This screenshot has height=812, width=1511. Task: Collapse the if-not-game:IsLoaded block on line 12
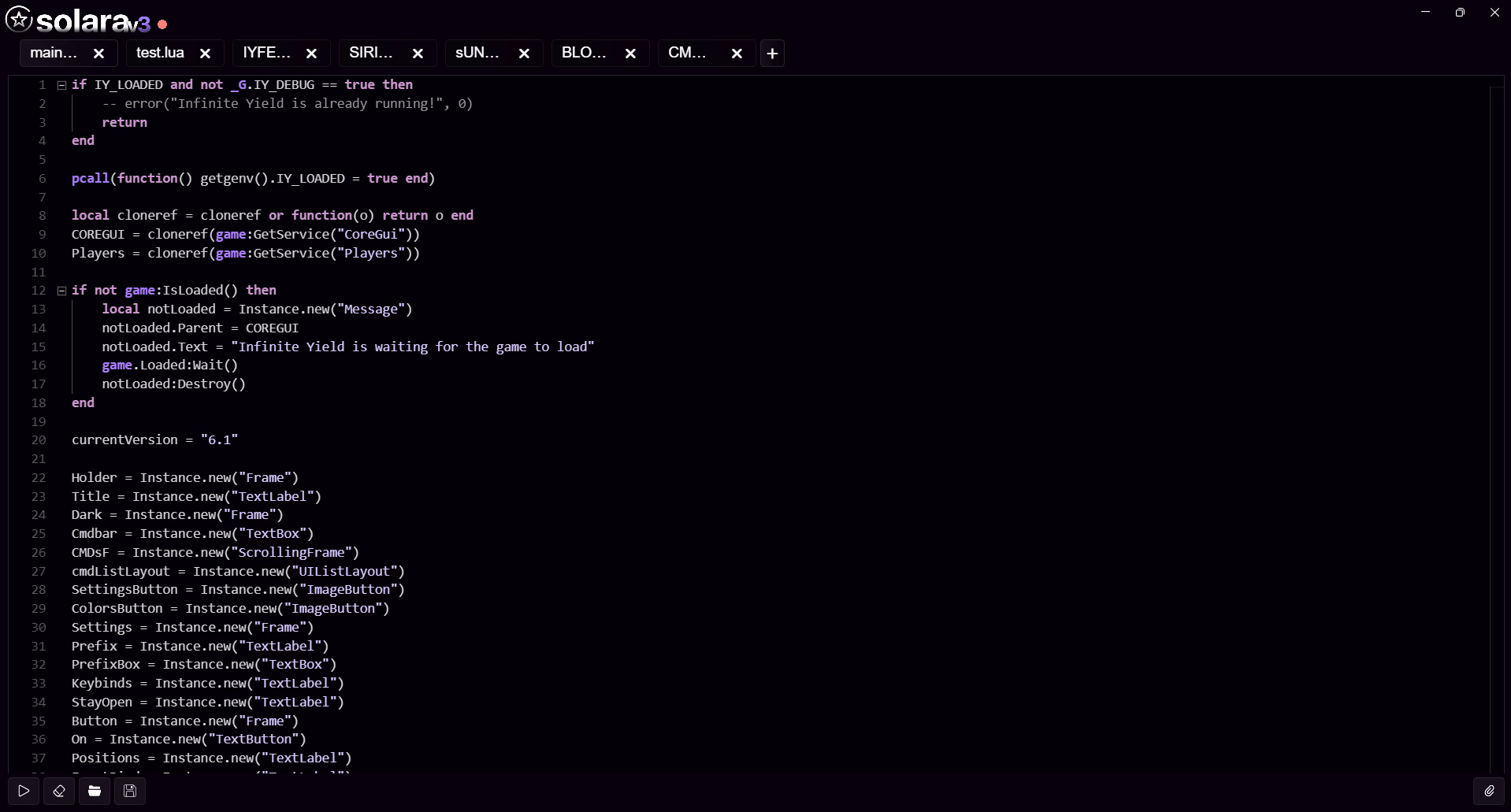click(x=61, y=291)
